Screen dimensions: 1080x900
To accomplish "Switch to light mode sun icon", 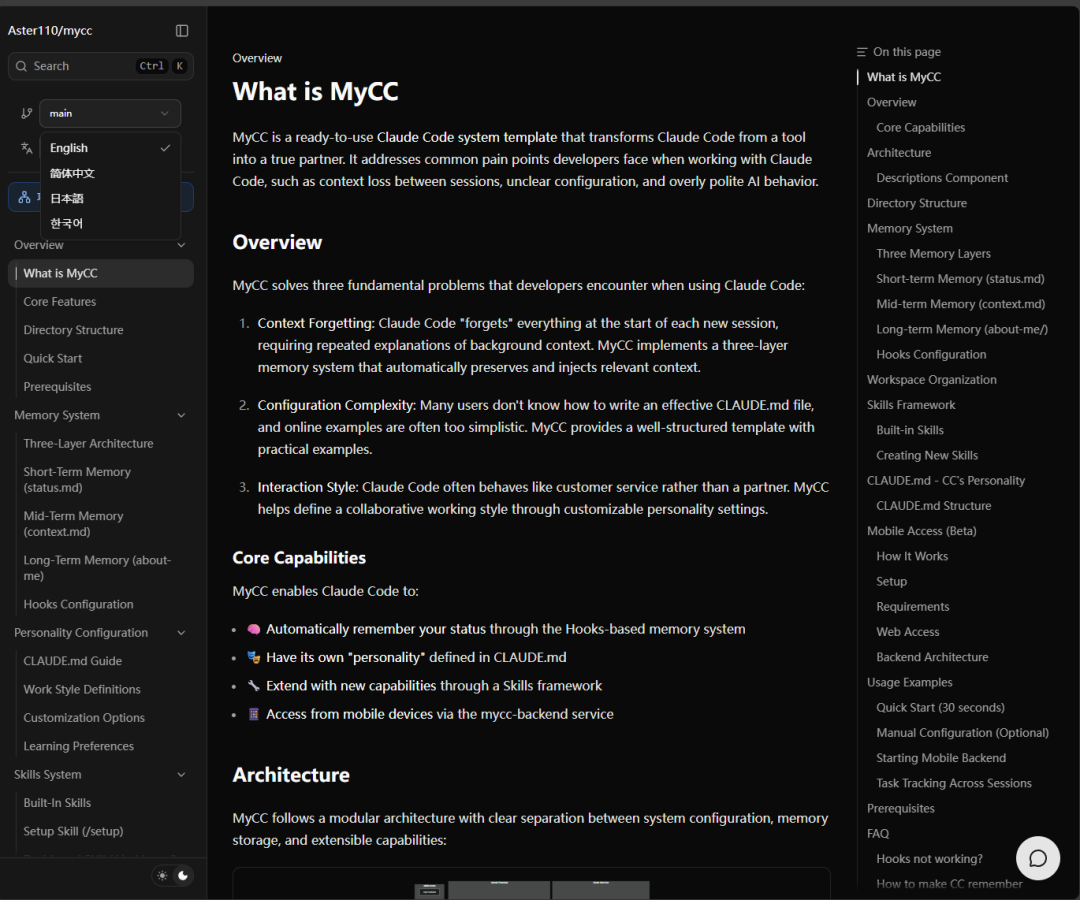I will coord(162,876).
